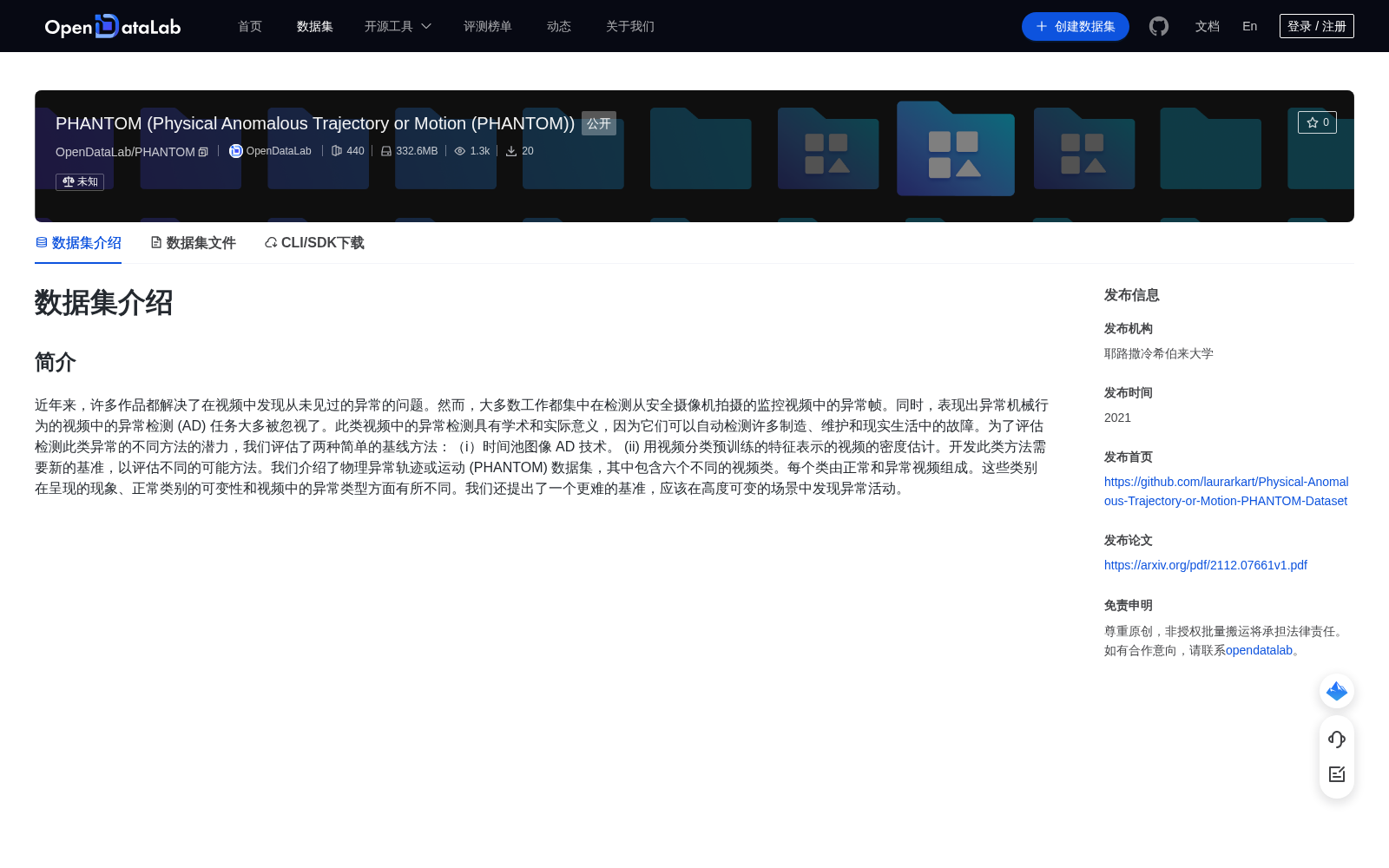Click the 2021 publish year
The image size is (1389, 868).
click(x=1117, y=418)
